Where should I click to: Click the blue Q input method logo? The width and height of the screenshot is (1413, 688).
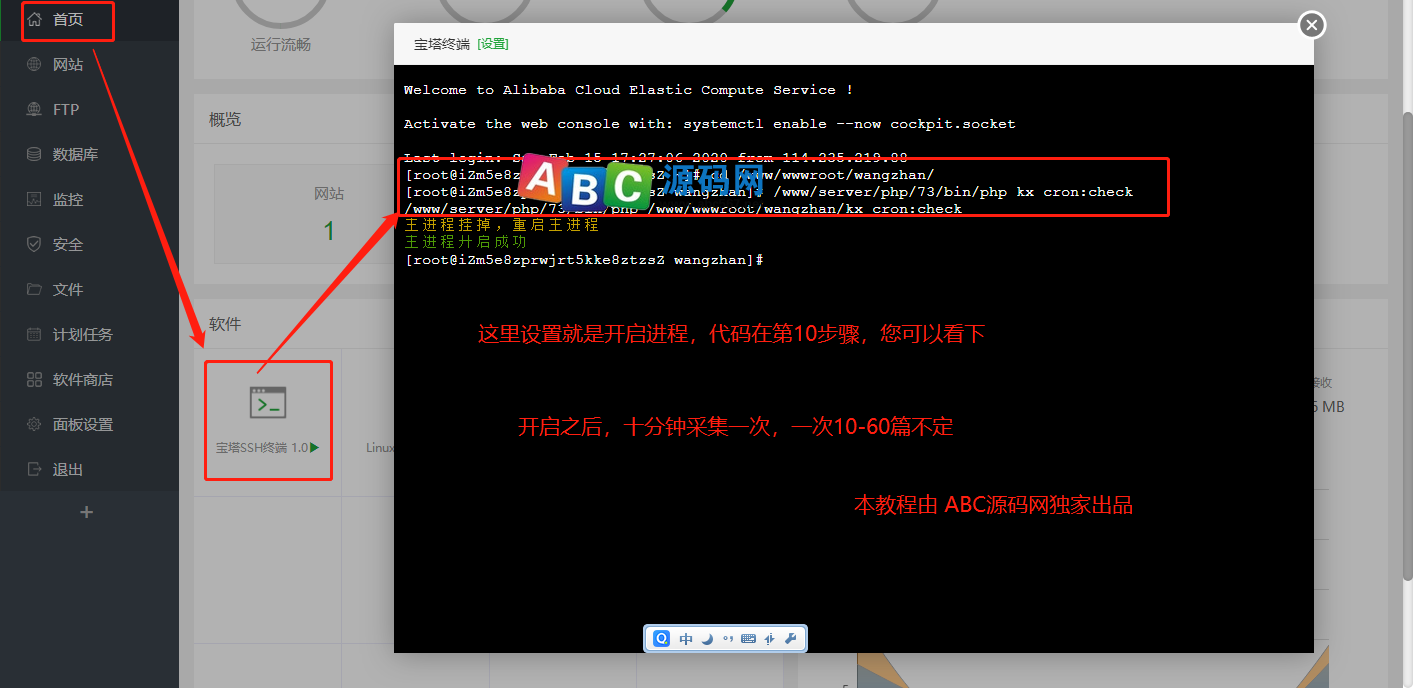661,638
